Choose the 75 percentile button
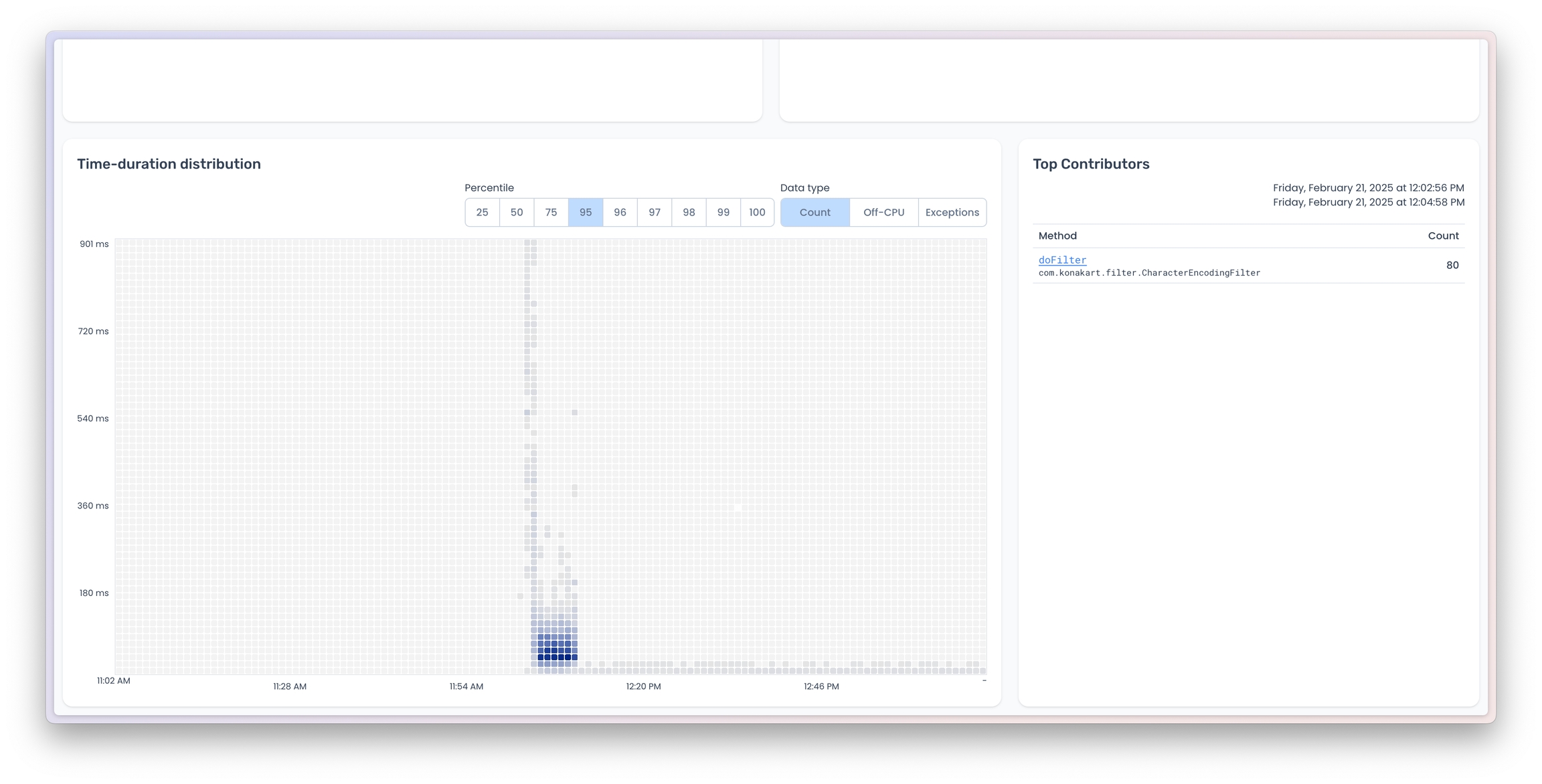The height and width of the screenshot is (784, 1542). coord(551,212)
